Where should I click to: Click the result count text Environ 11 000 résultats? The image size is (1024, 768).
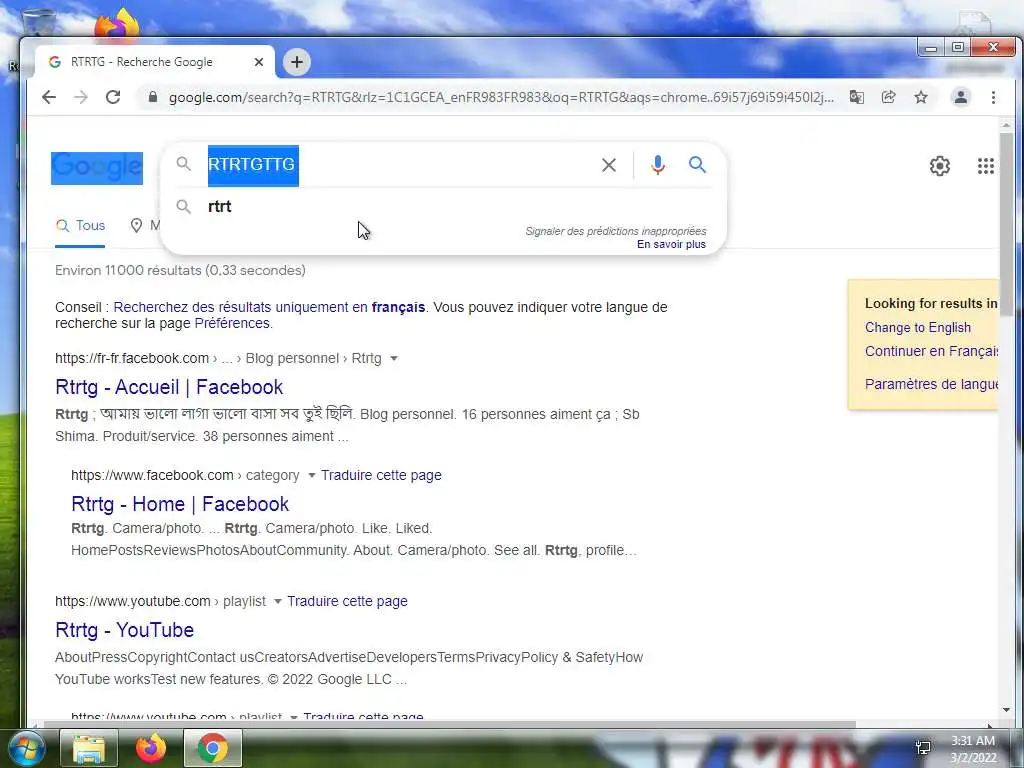click(x=180, y=270)
